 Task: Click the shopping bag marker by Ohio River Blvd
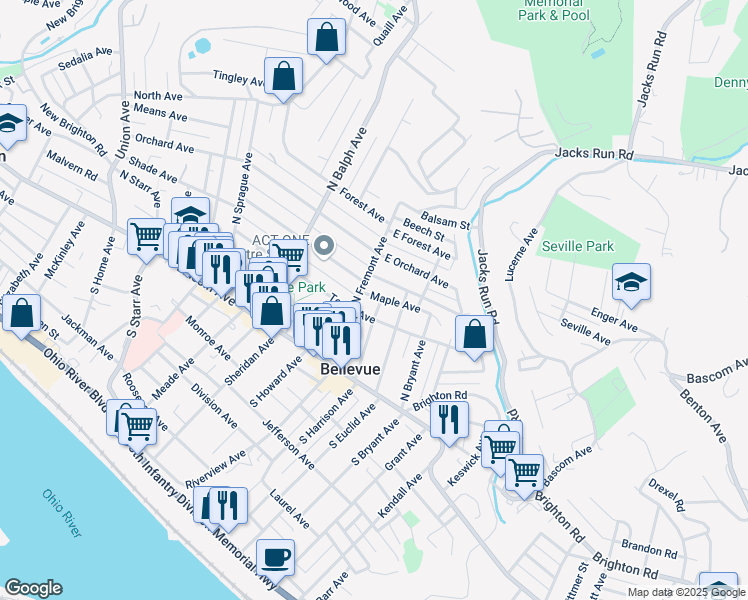[21, 316]
